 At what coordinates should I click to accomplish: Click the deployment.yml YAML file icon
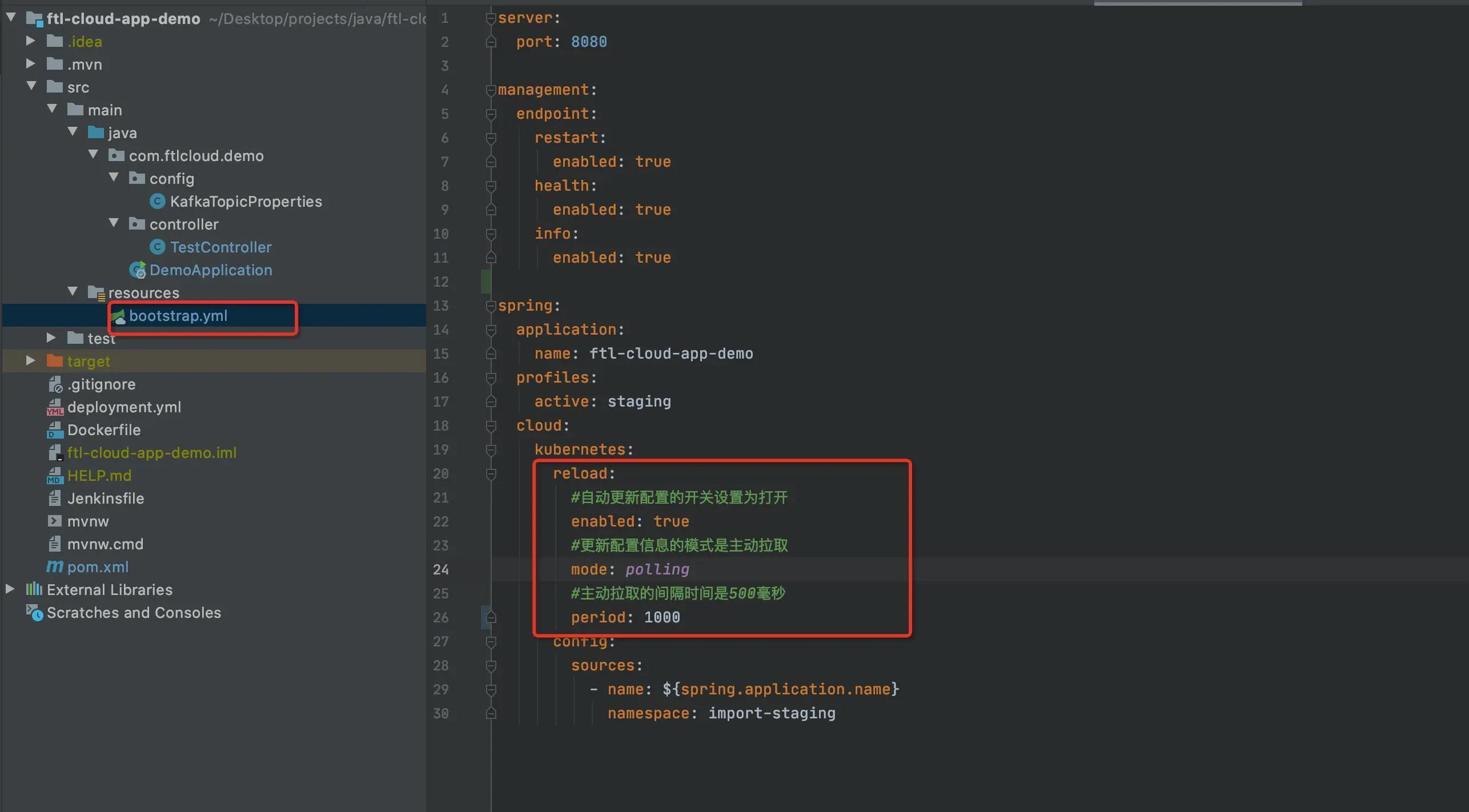(x=55, y=407)
